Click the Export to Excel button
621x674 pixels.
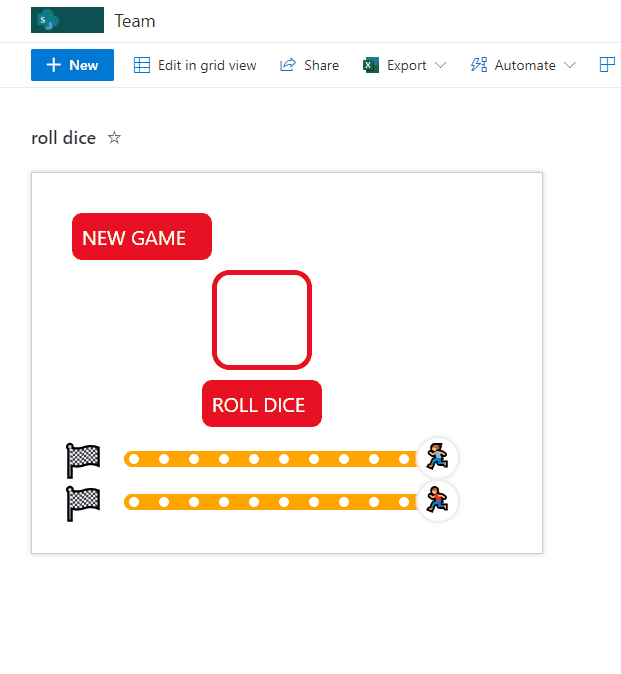(395, 65)
